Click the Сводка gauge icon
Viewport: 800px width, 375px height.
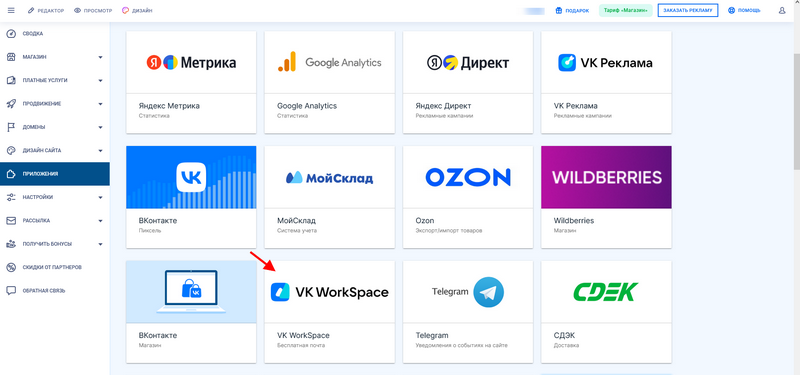click(x=11, y=34)
